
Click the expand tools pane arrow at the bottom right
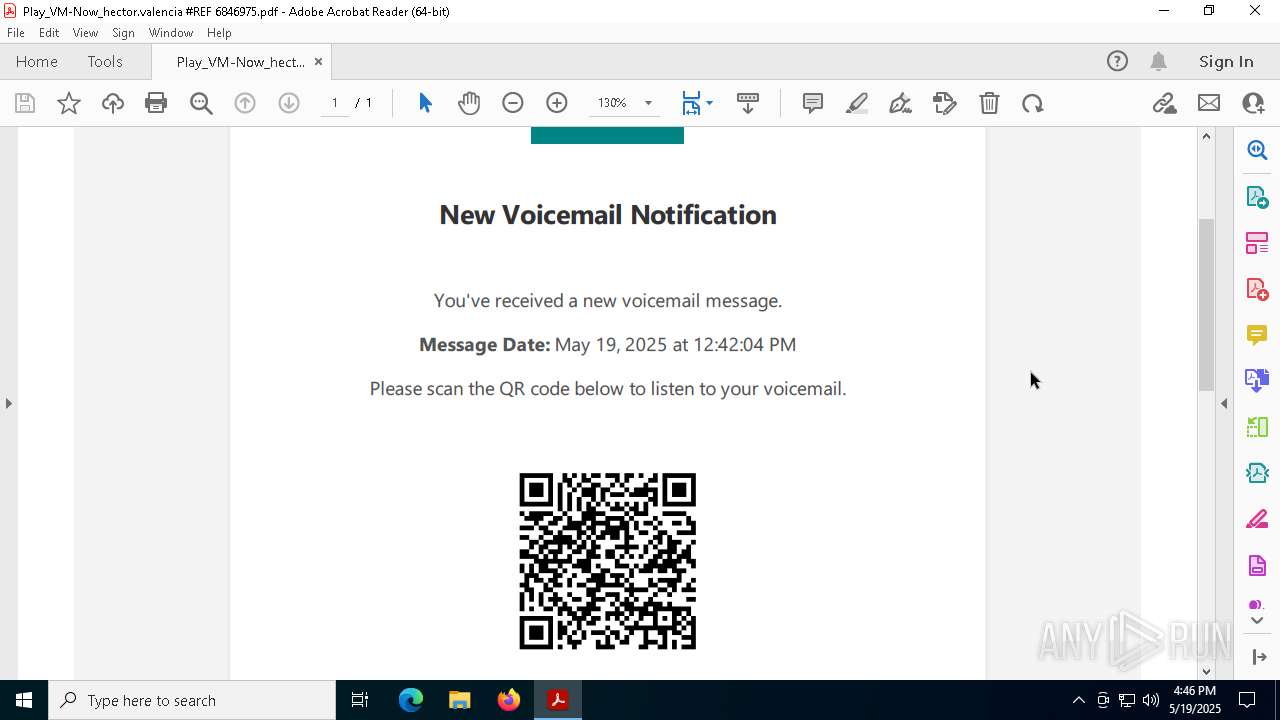click(1258, 657)
